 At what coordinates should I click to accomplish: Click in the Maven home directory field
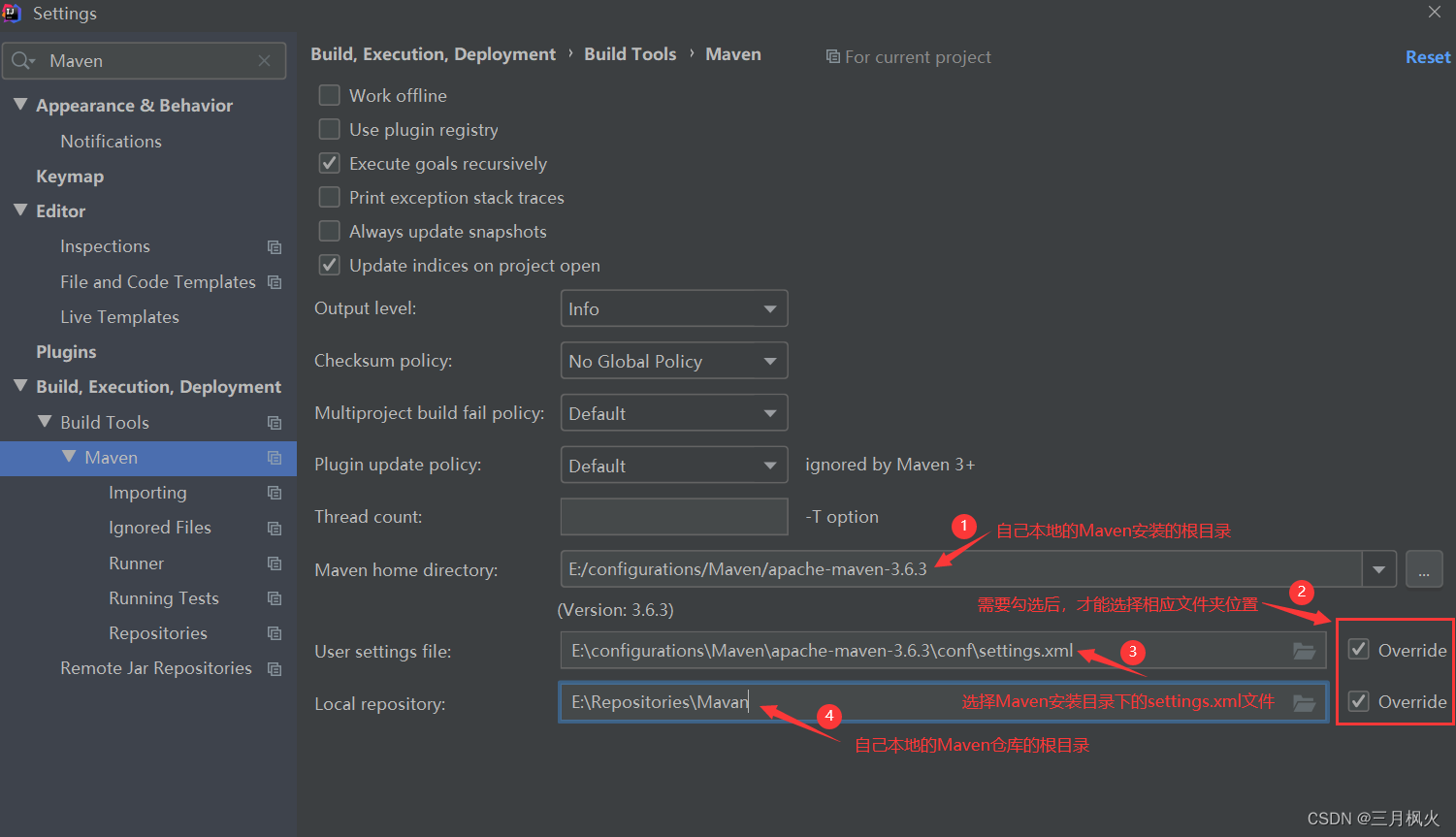(x=961, y=569)
